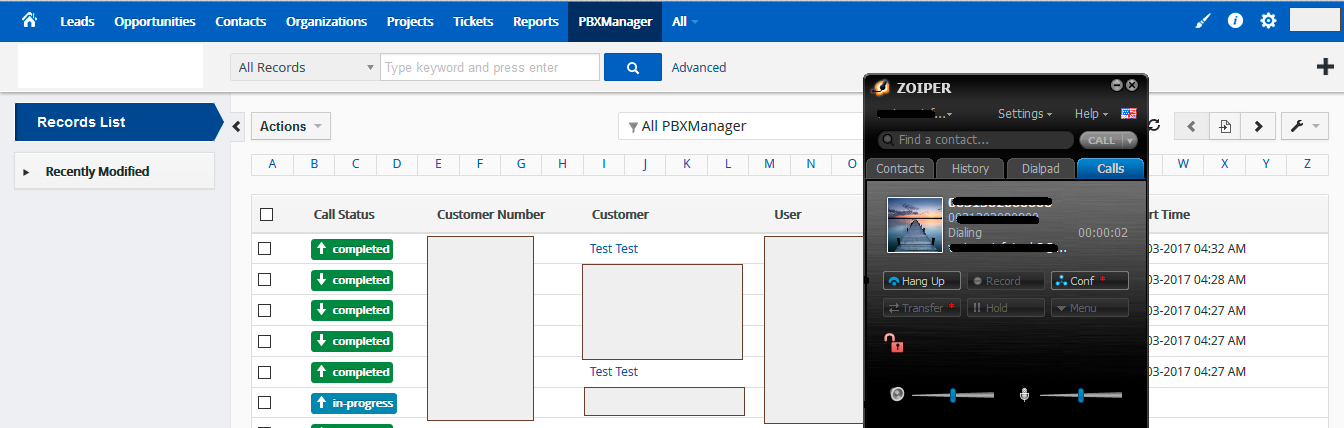
Task: Open the Tickets module
Action: (473, 21)
